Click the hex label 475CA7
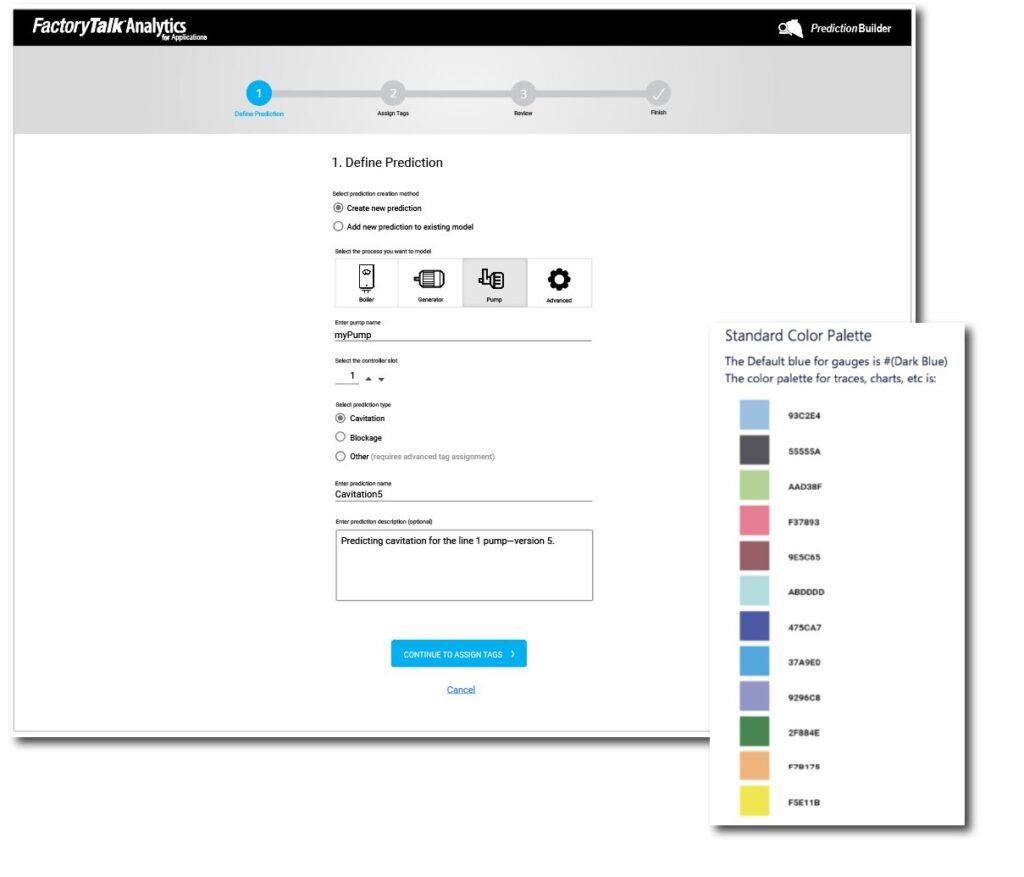 805,628
